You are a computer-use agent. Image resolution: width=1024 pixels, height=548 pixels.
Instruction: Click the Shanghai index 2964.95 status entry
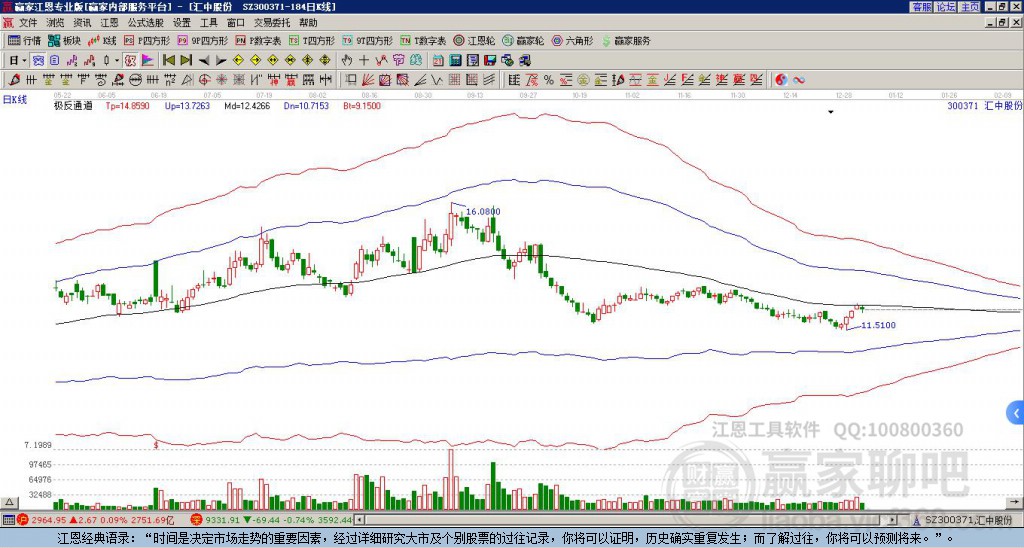coord(95,520)
